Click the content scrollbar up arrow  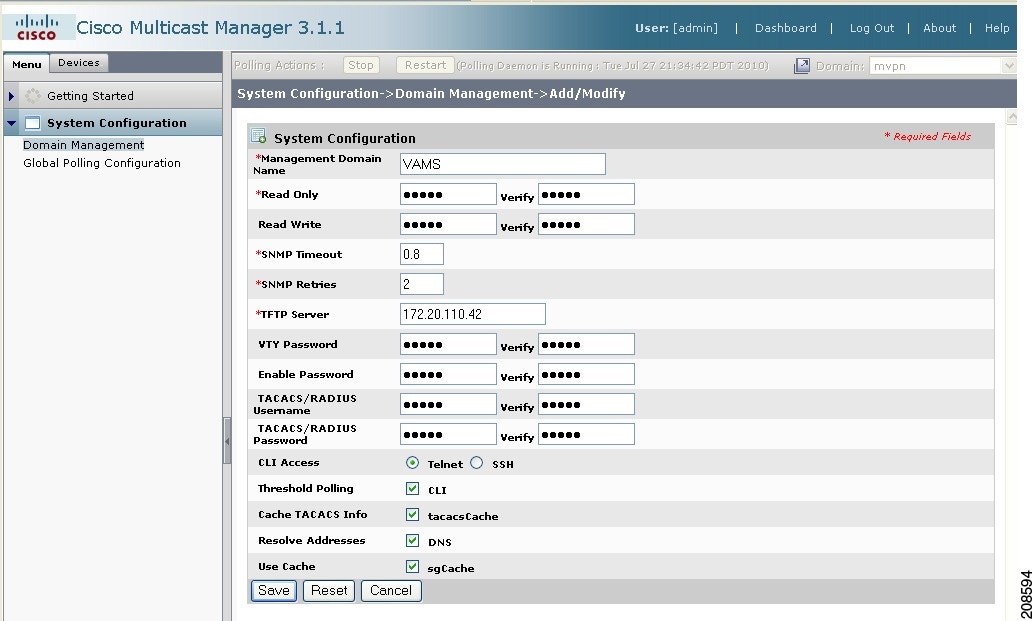coord(1011,117)
